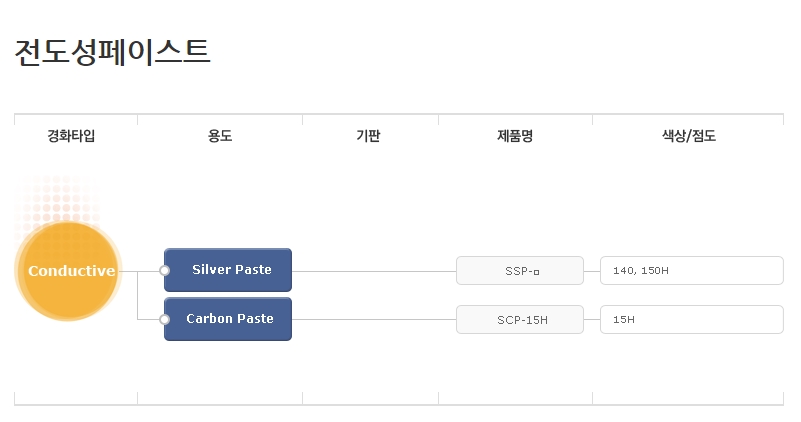The height and width of the screenshot is (422, 801).
Task: Select the 기판 column header
Action: 368,136
